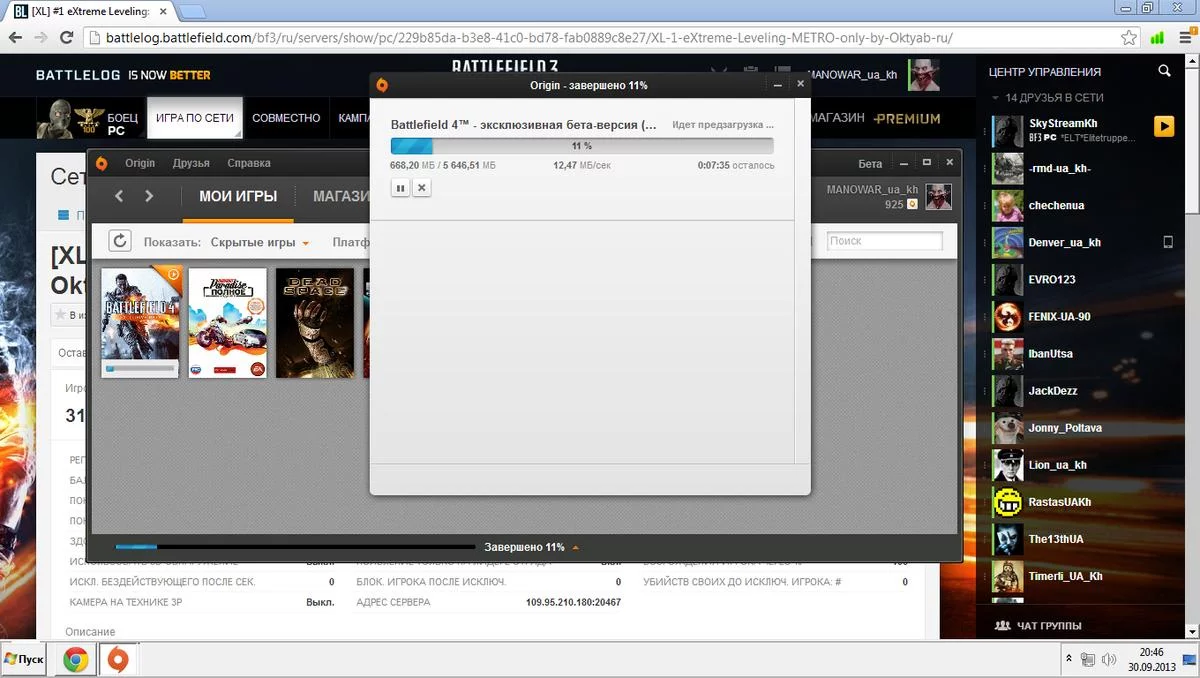Open PREMIUM link in Battlelog nav
The image size is (1200, 678).
pyautogui.click(x=907, y=118)
